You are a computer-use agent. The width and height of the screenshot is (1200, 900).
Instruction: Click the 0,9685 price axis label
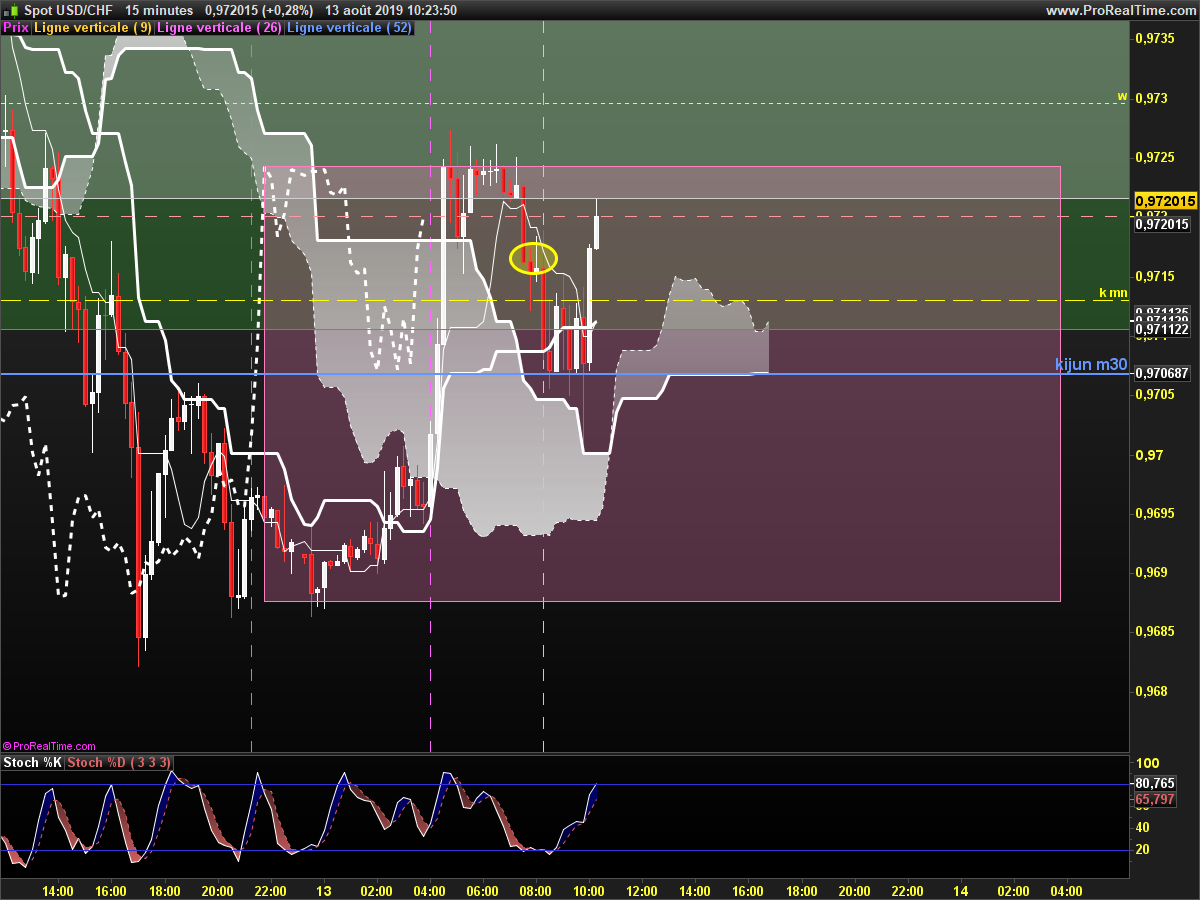point(1155,632)
